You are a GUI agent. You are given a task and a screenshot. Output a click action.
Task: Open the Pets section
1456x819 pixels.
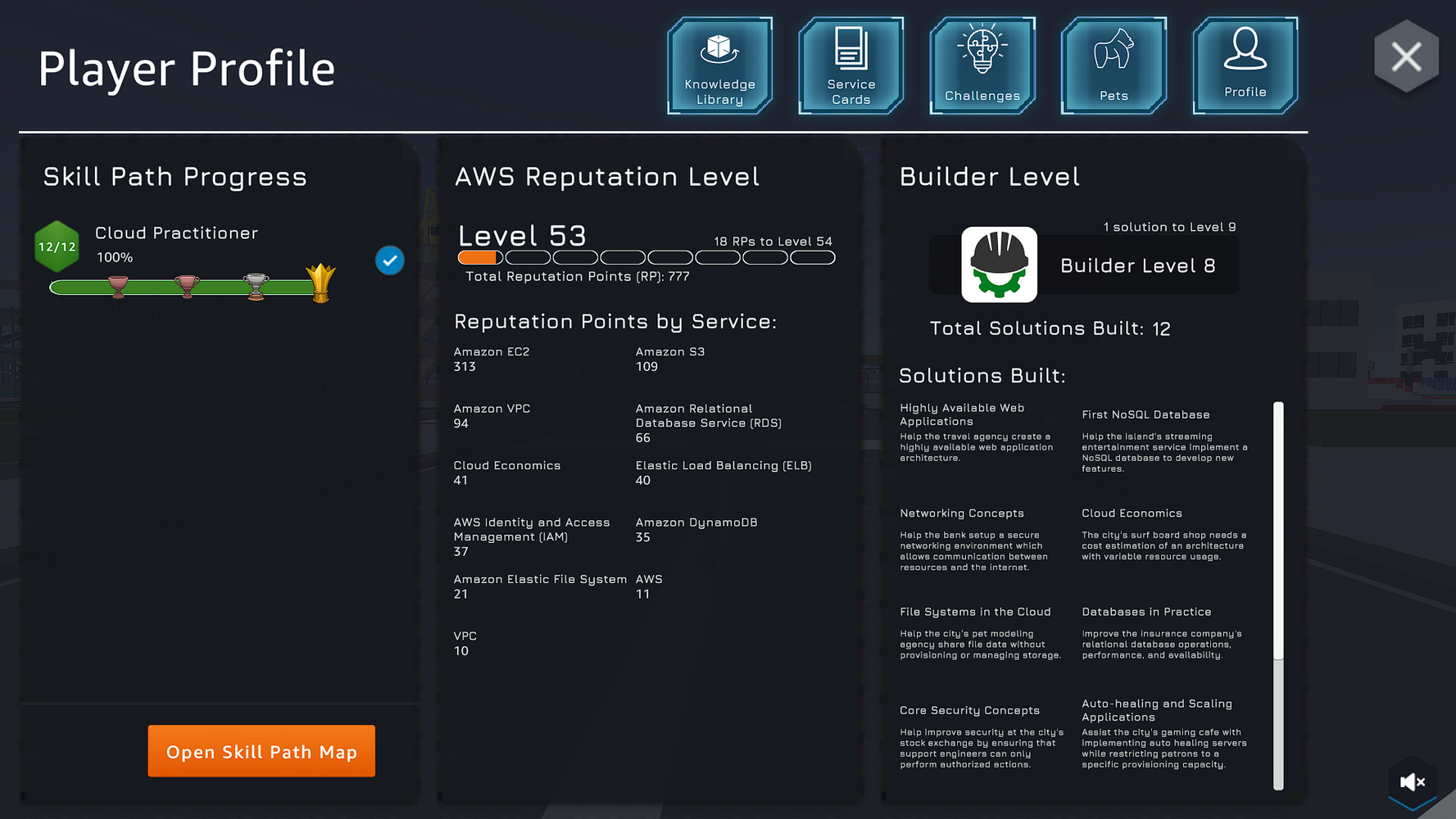[x=1114, y=66]
